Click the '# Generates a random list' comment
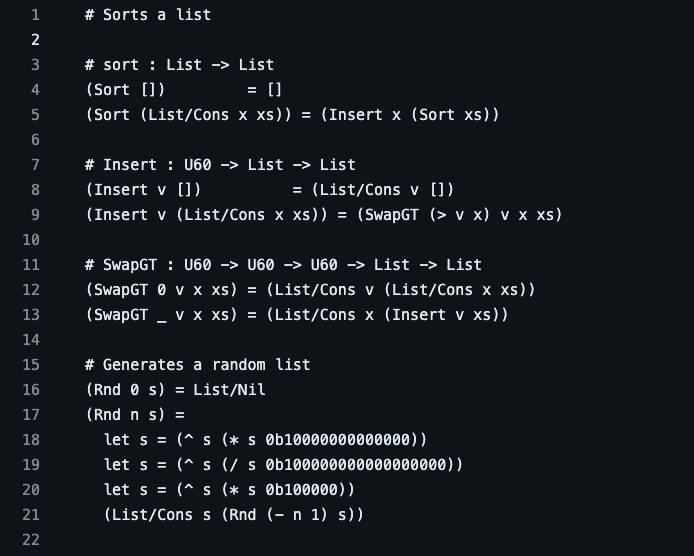694x556 pixels. click(197, 365)
